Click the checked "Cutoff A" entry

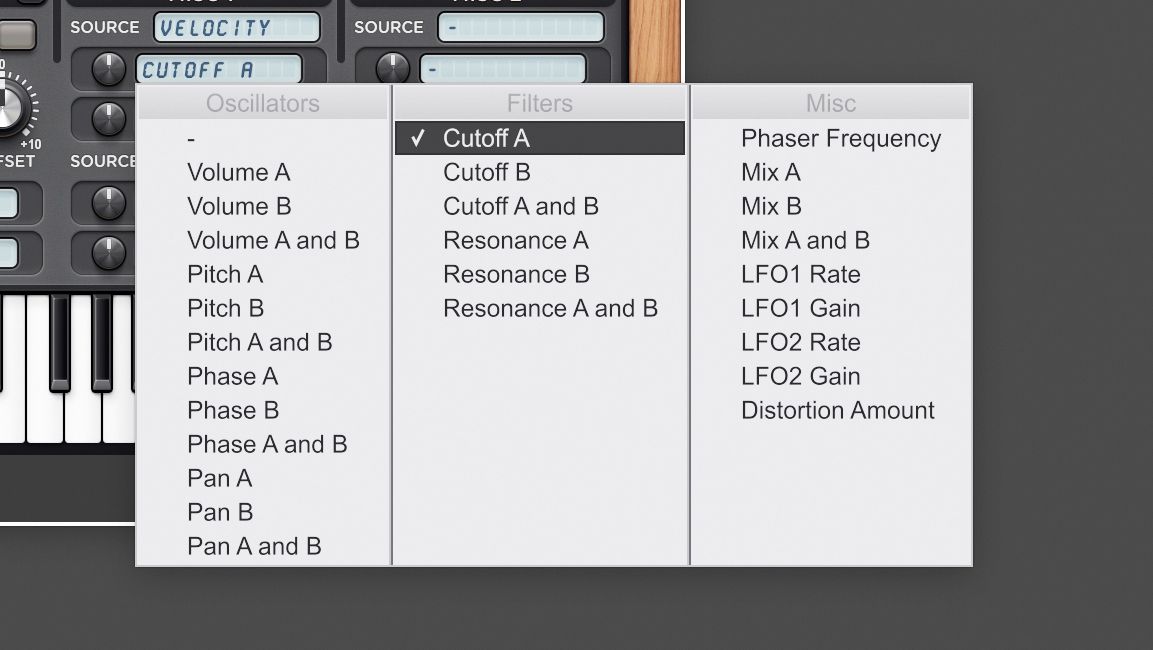[487, 138]
